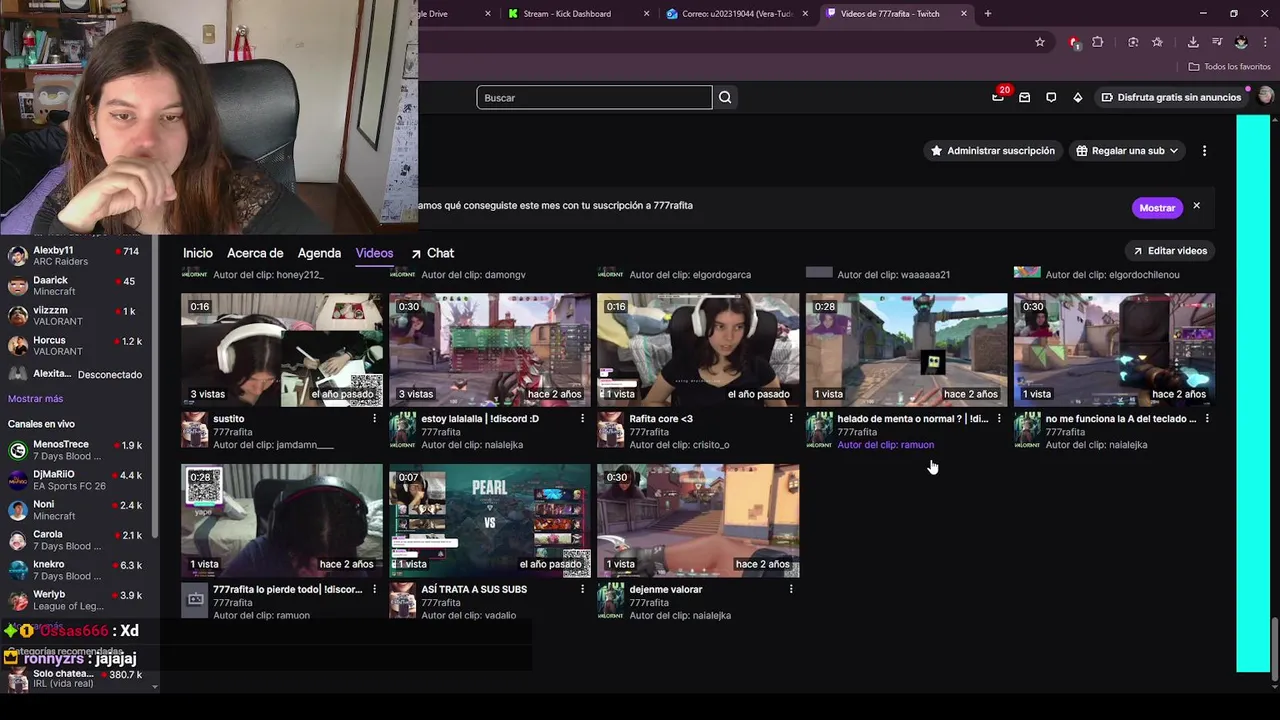Bookmark this page with the star icon
Viewport: 1280px width, 720px height.
tap(1040, 42)
